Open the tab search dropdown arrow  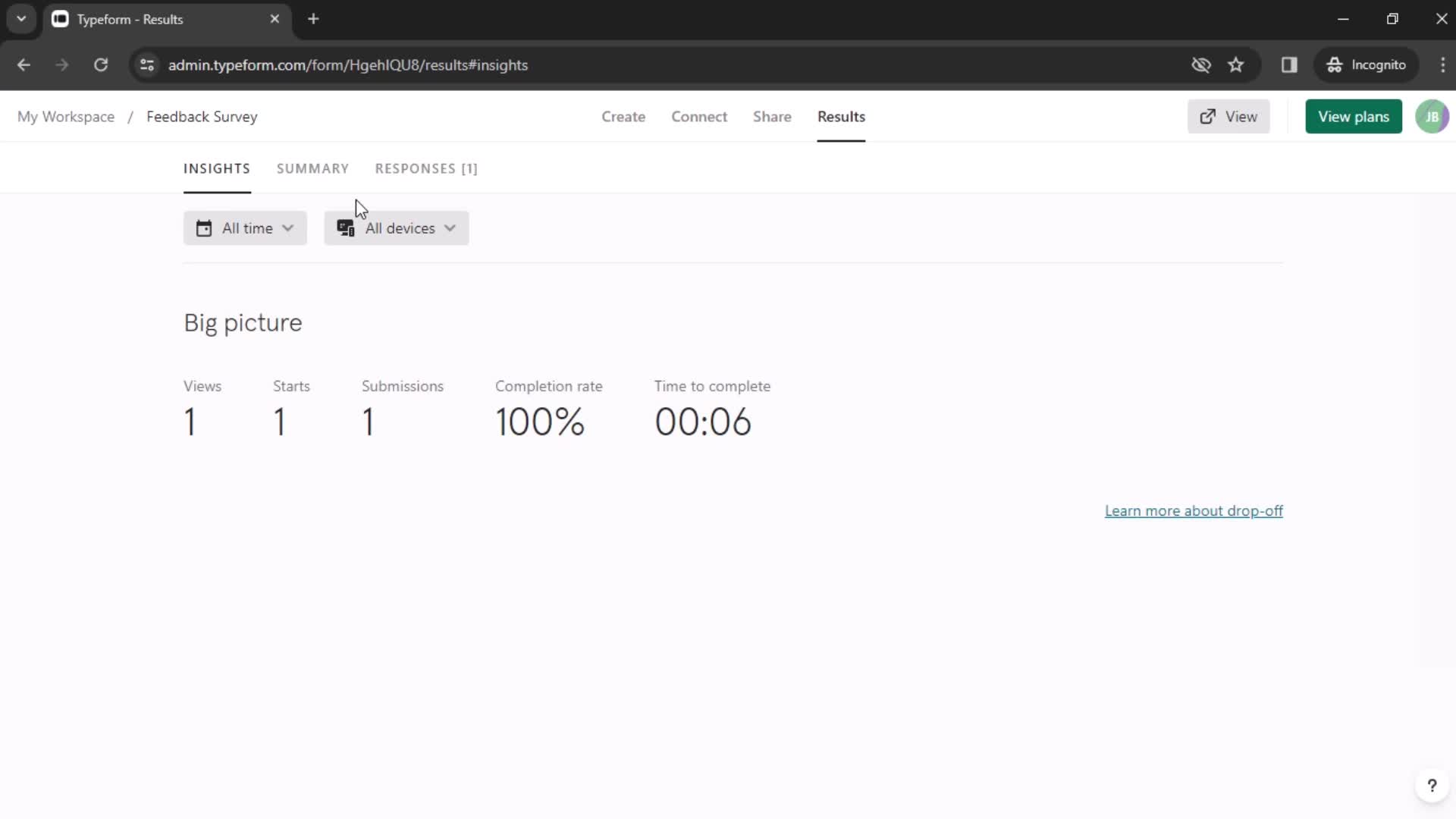21,19
